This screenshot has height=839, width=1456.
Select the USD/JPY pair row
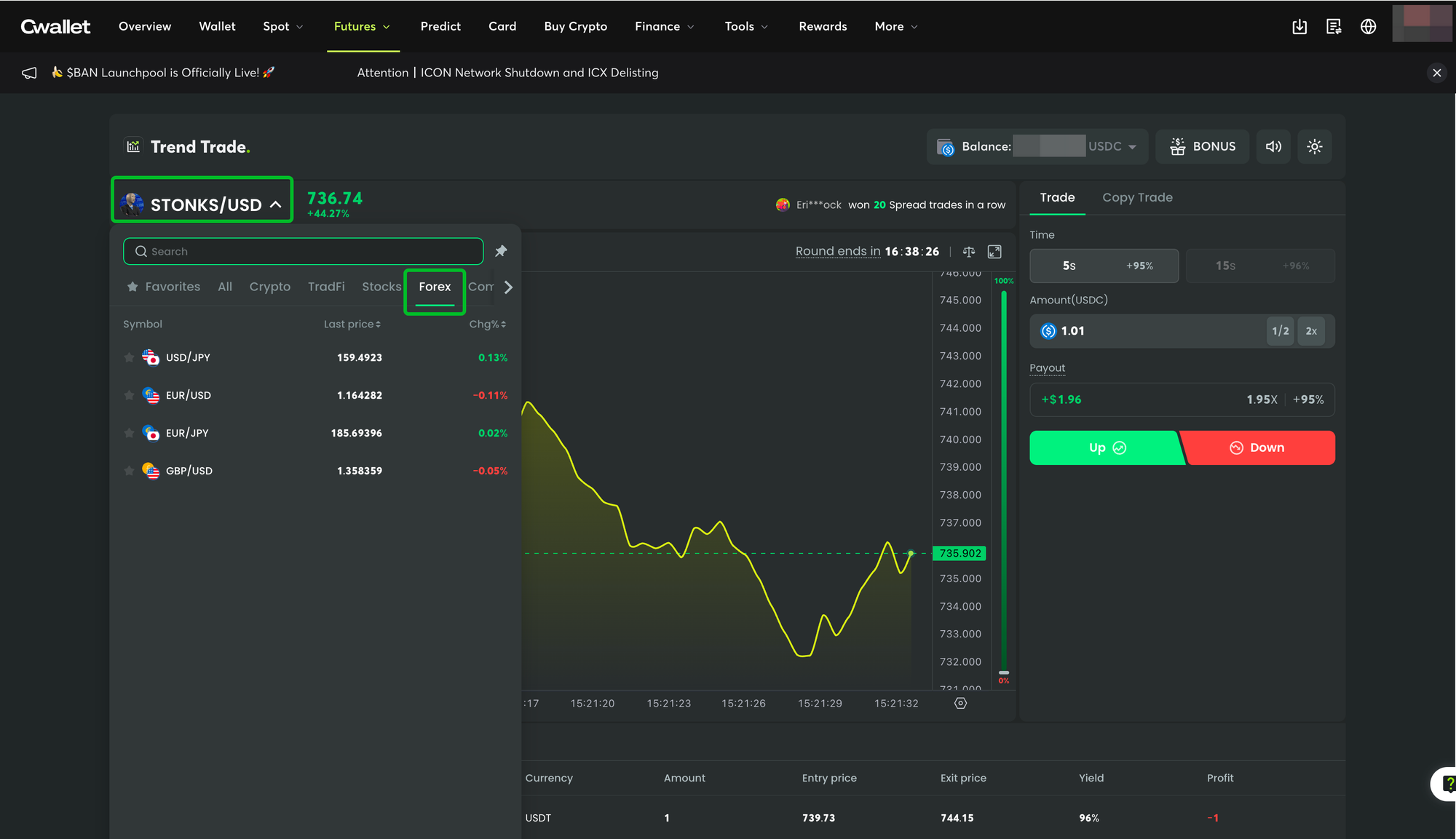[x=315, y=357]
